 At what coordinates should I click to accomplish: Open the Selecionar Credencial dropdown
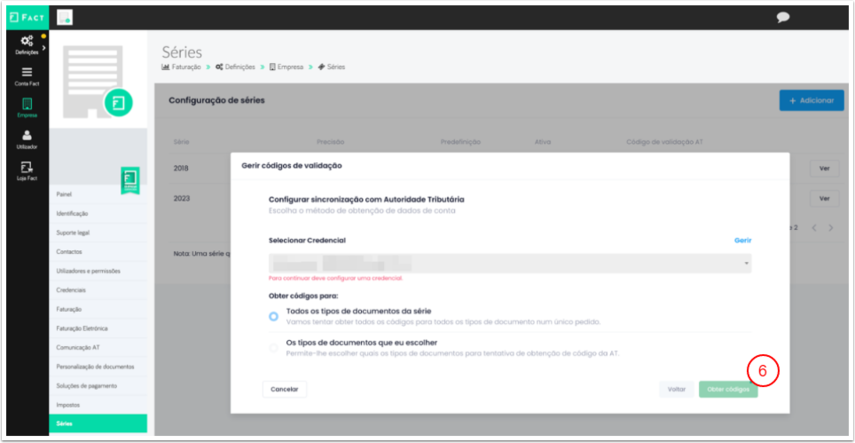coord(510,264)
